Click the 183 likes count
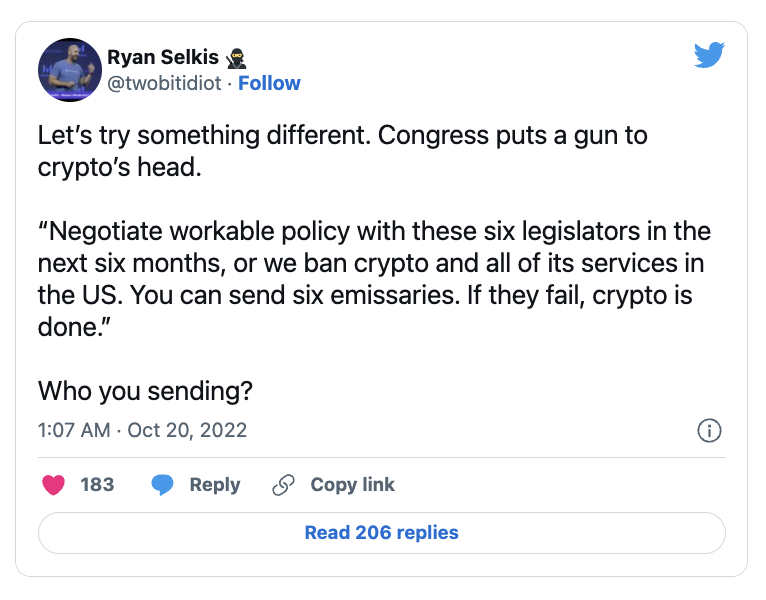766x600 pixels. point(97,485)
